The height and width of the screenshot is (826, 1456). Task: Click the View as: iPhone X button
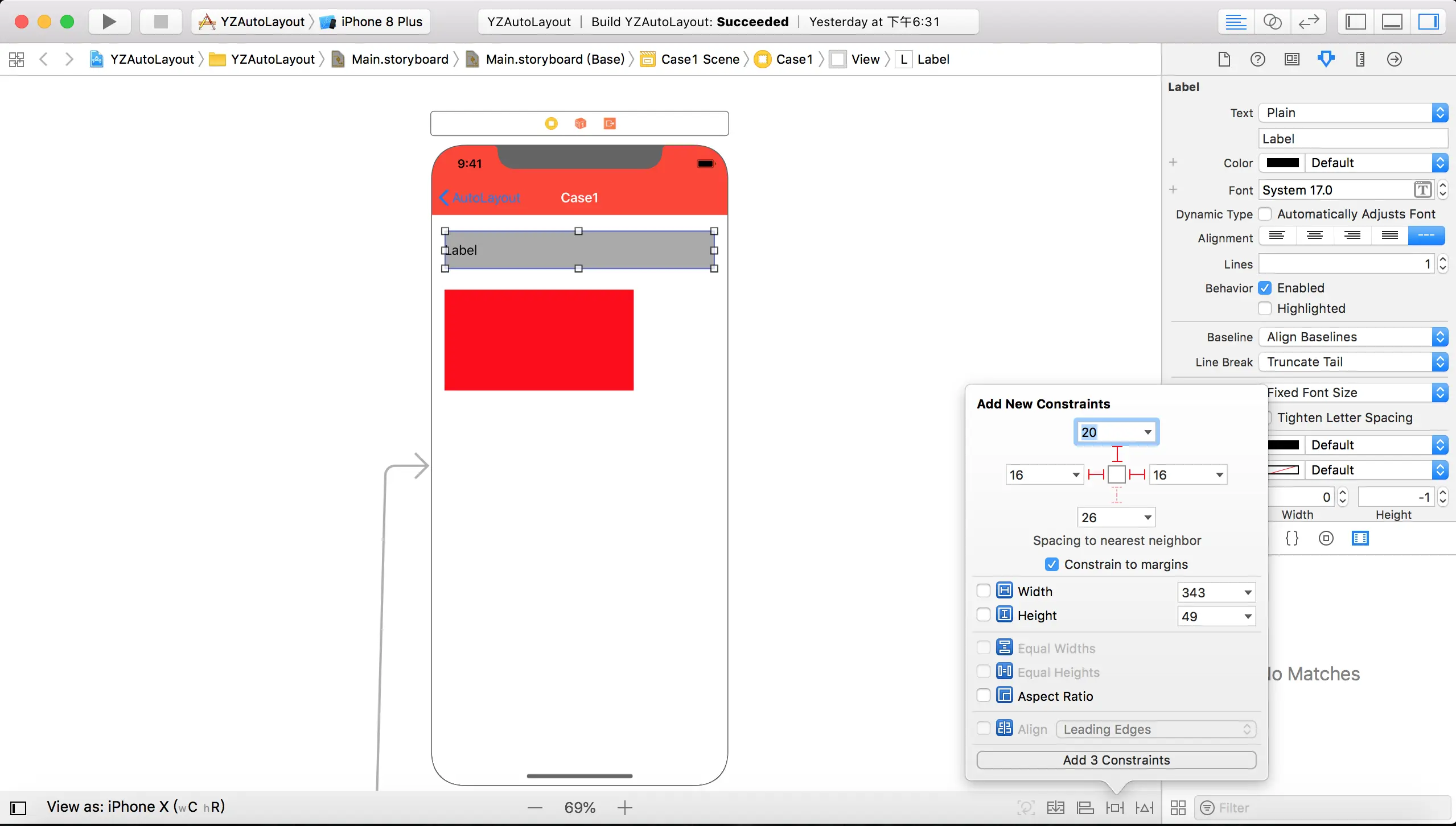tap(135, 807)
